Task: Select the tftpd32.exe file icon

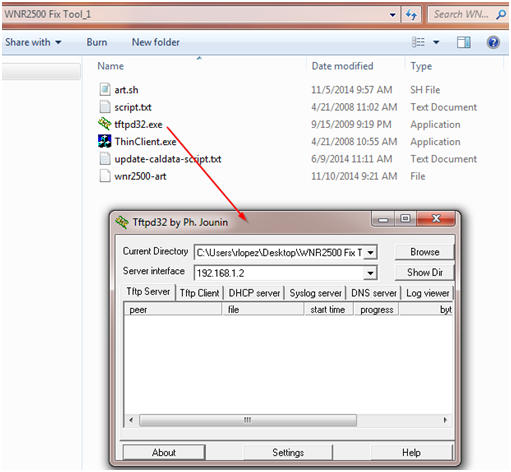Action: click(104, 124)
